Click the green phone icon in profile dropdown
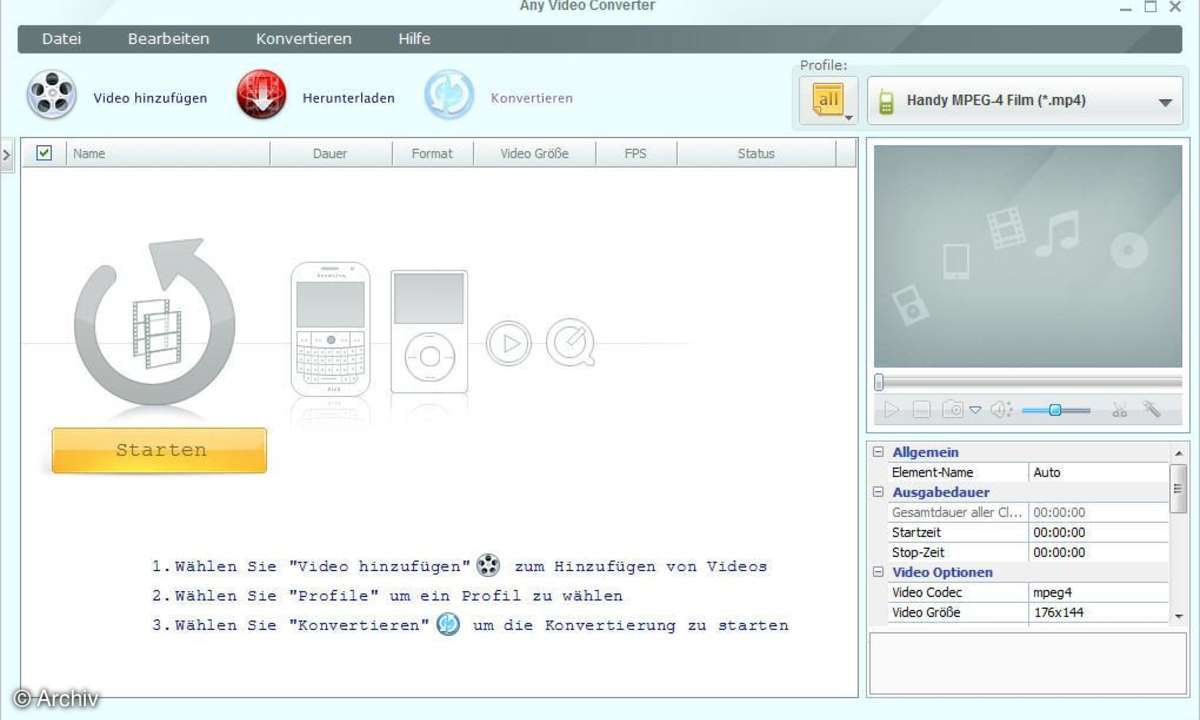This screenshot has height=720, width=1200. (885, 101)
